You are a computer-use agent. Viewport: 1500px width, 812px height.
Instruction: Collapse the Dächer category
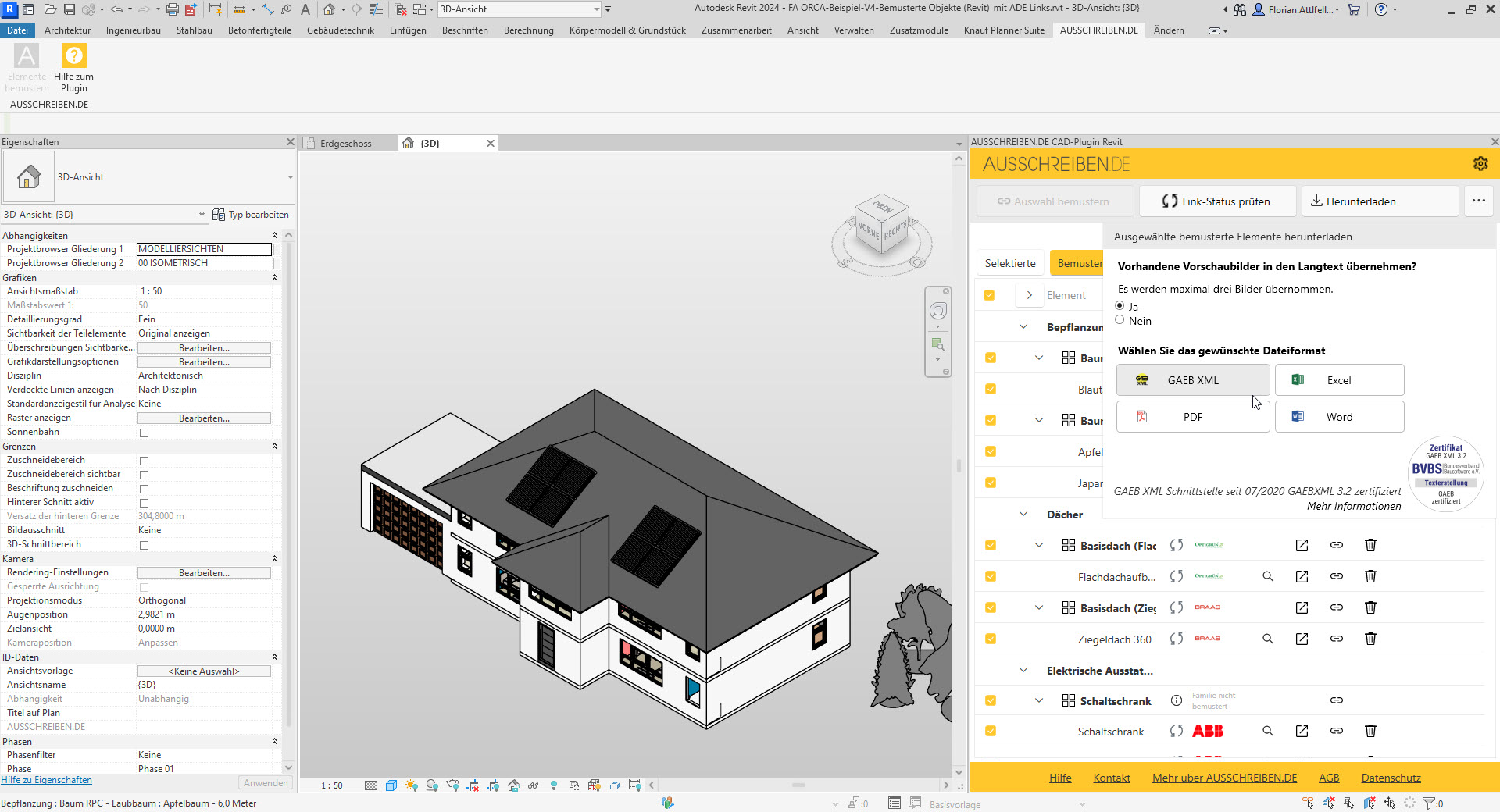click(x=1023, y=514)
